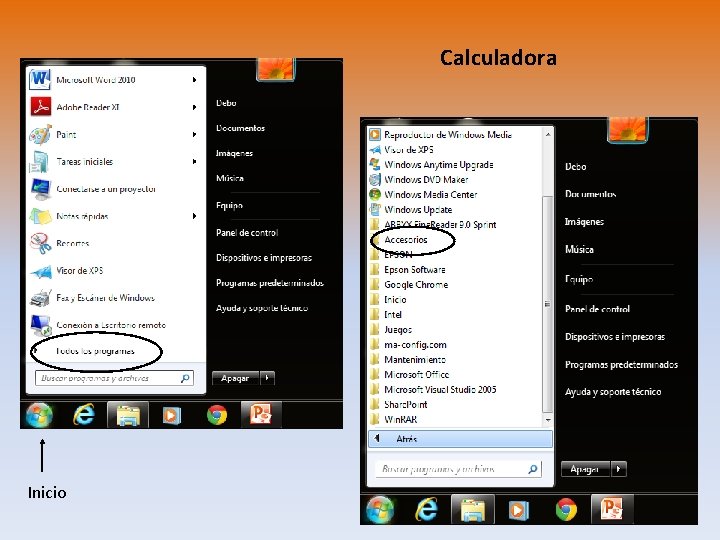Select Windows DVD Maker in program list
The width and height of the screenshot is (720, 540).
tap(426, 180)
